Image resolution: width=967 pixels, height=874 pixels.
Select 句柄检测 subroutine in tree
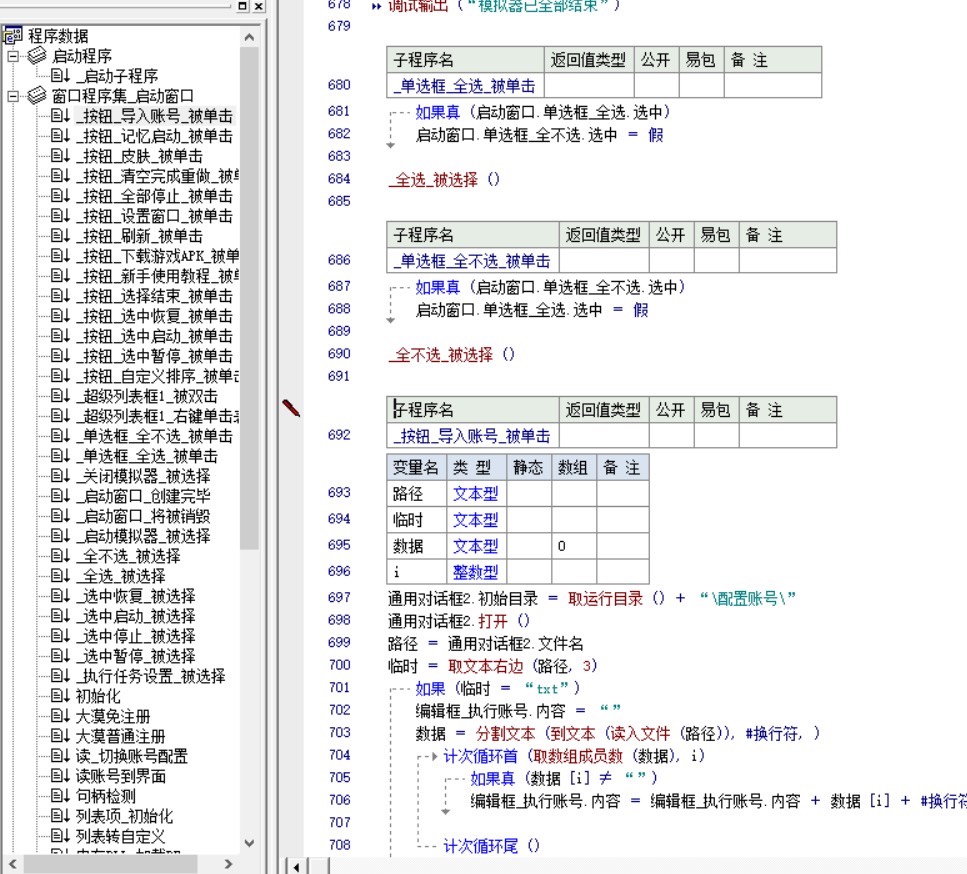click(x=105, y=796)
